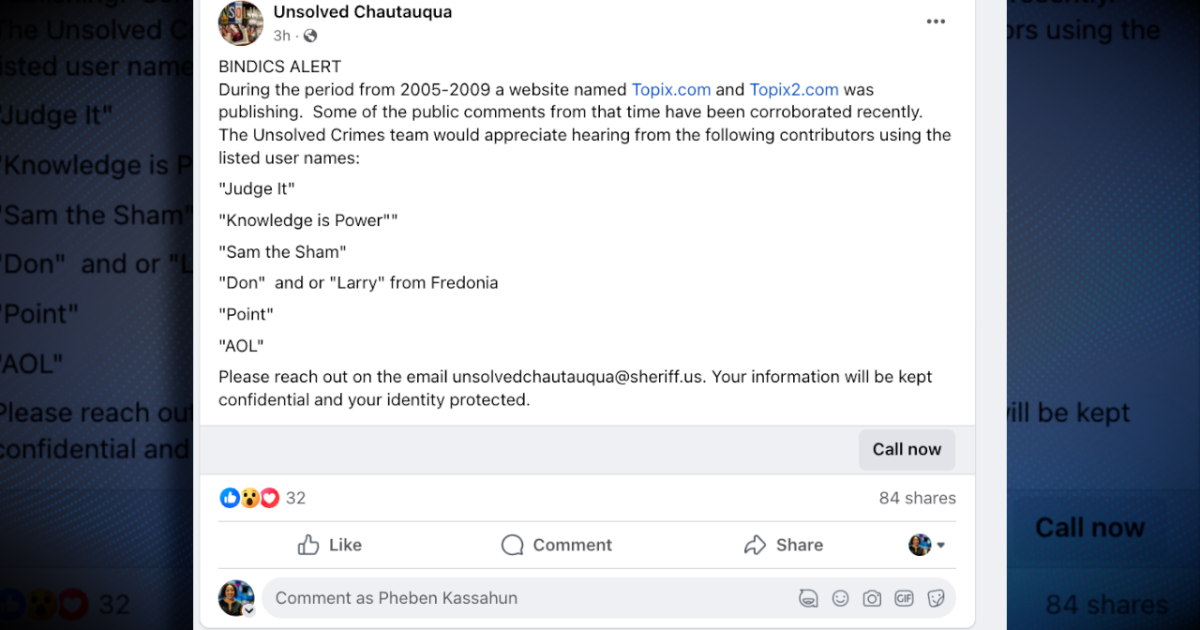Insert an avatar sticker in comment
Screen dimensions: 1200x630
coord(808,598)
